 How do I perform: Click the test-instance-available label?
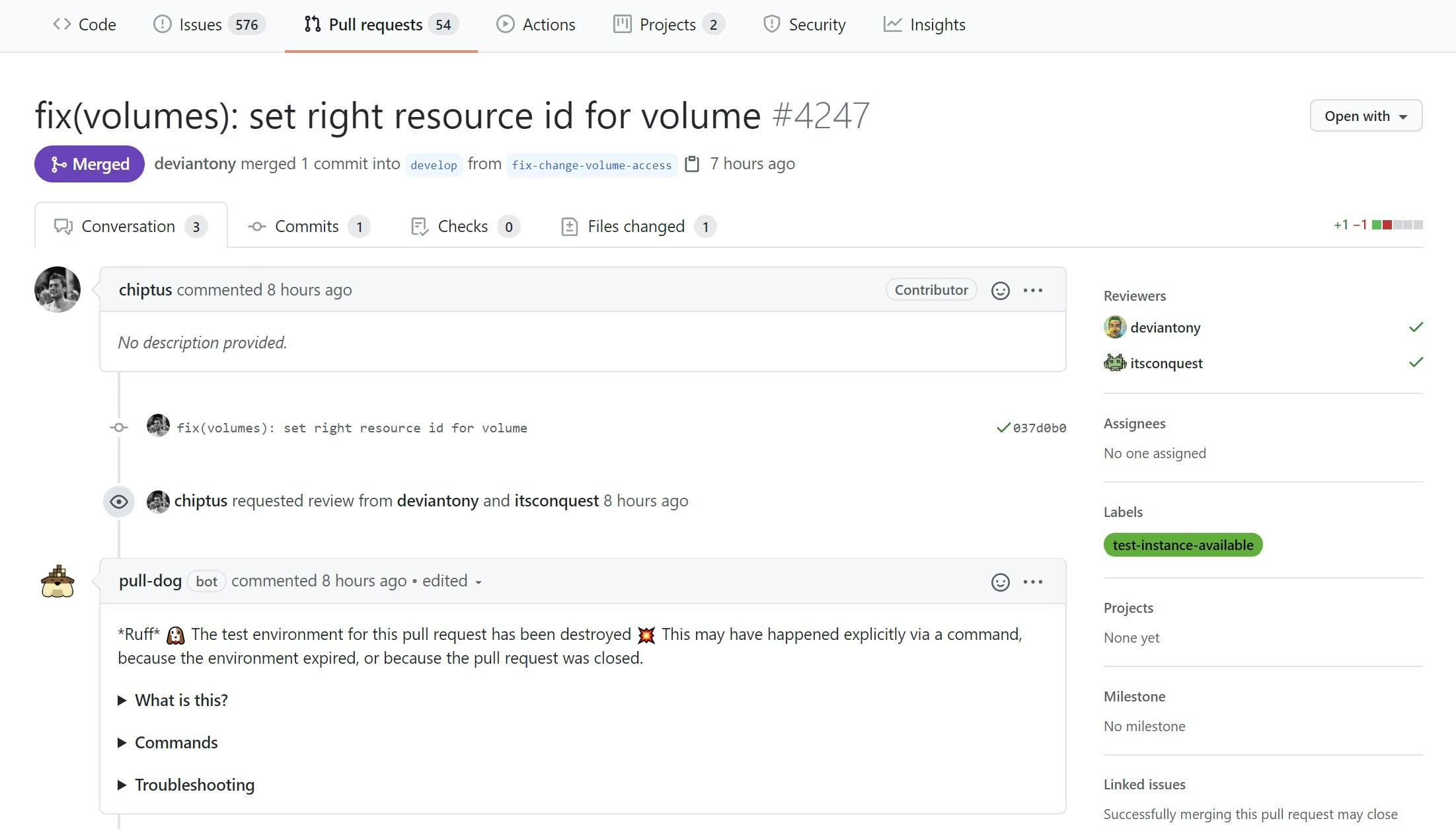1182,545
